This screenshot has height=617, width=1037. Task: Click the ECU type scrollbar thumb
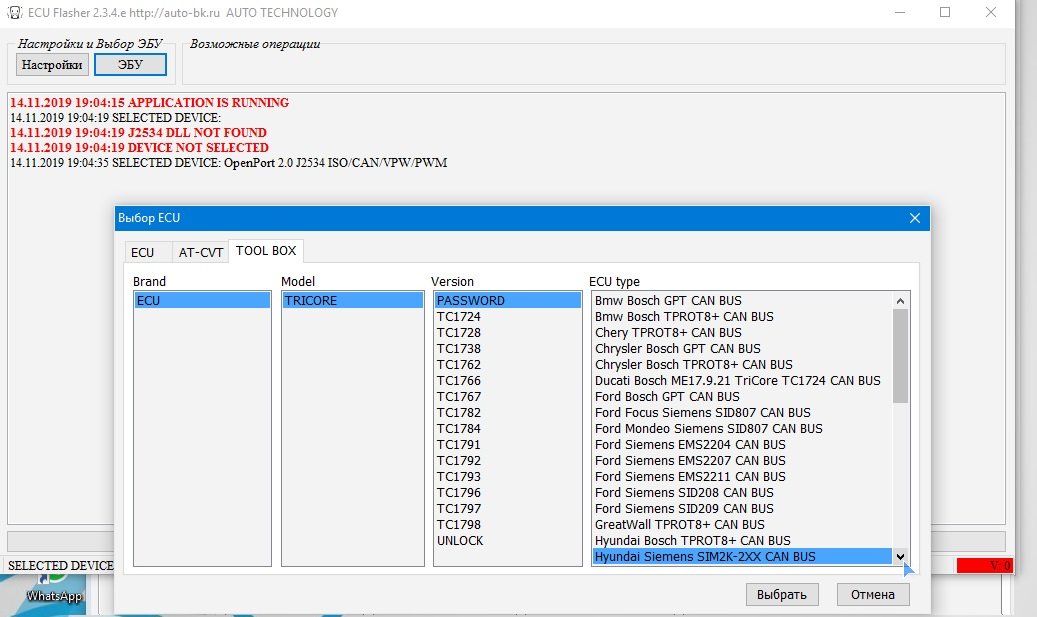900,356
